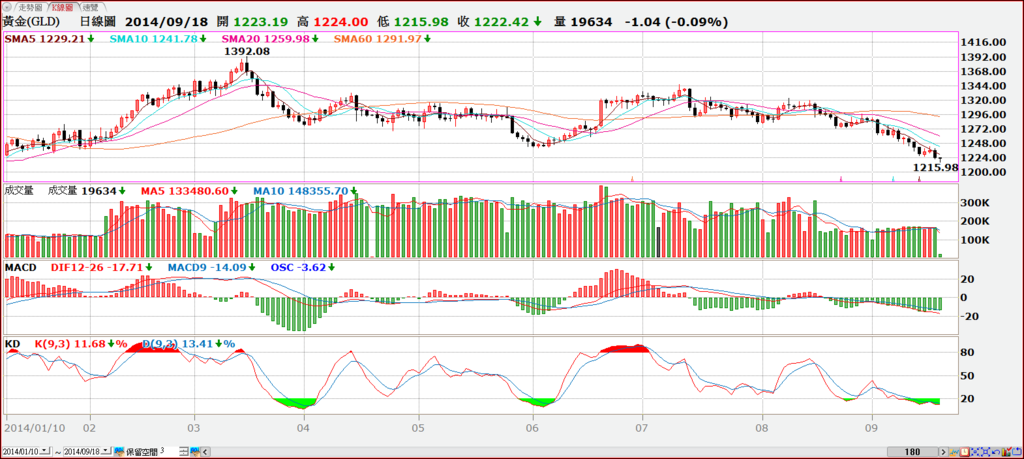The height and width of the screenshot is (459, 1024).
Task: Click the export share icon
Action: click(x=1016, y=452)
